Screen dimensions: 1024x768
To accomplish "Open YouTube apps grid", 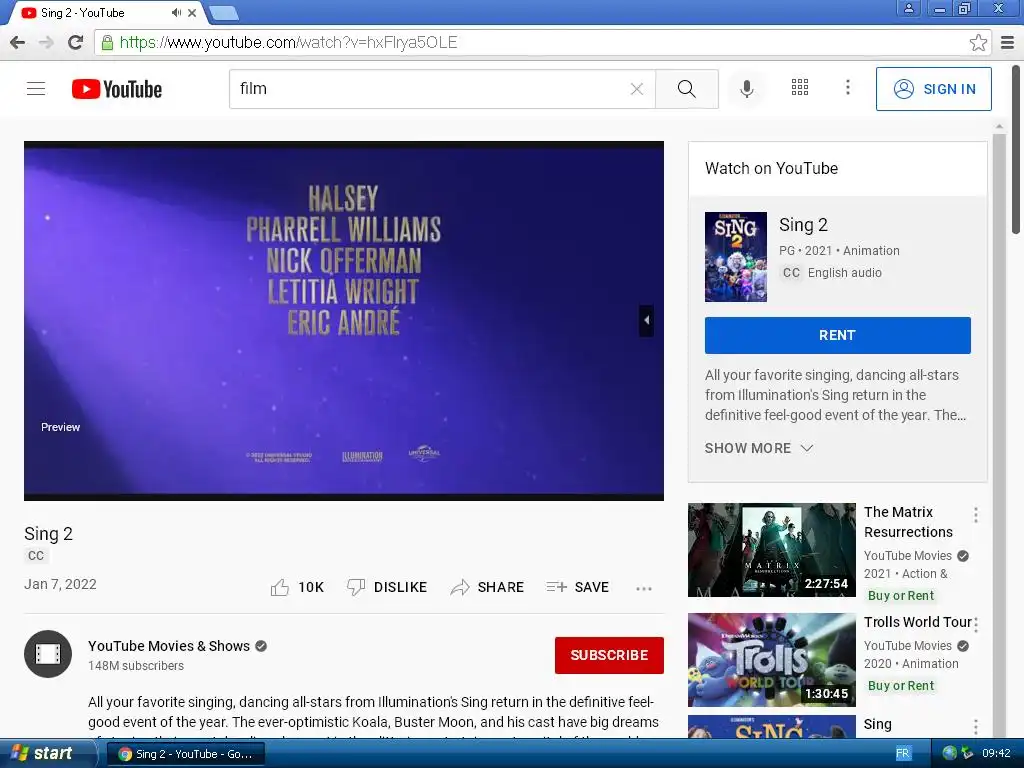I will (800, 88).
